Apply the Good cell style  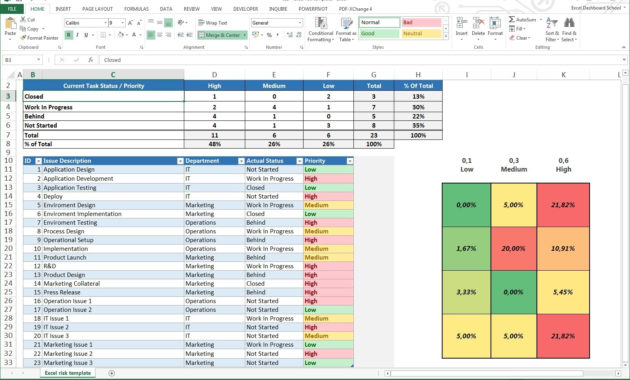coord(379,34)
